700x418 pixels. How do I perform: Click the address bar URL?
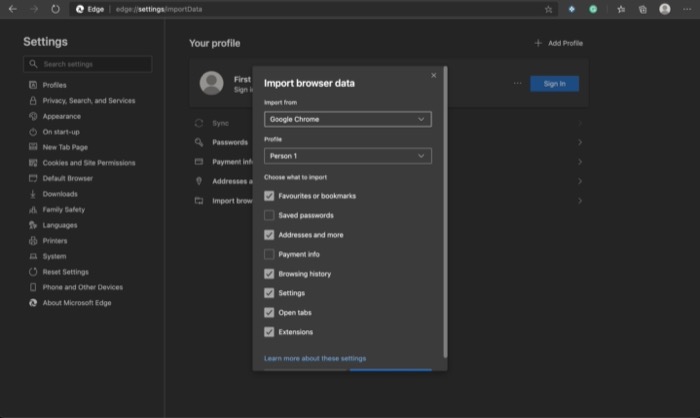click(159, 9)
